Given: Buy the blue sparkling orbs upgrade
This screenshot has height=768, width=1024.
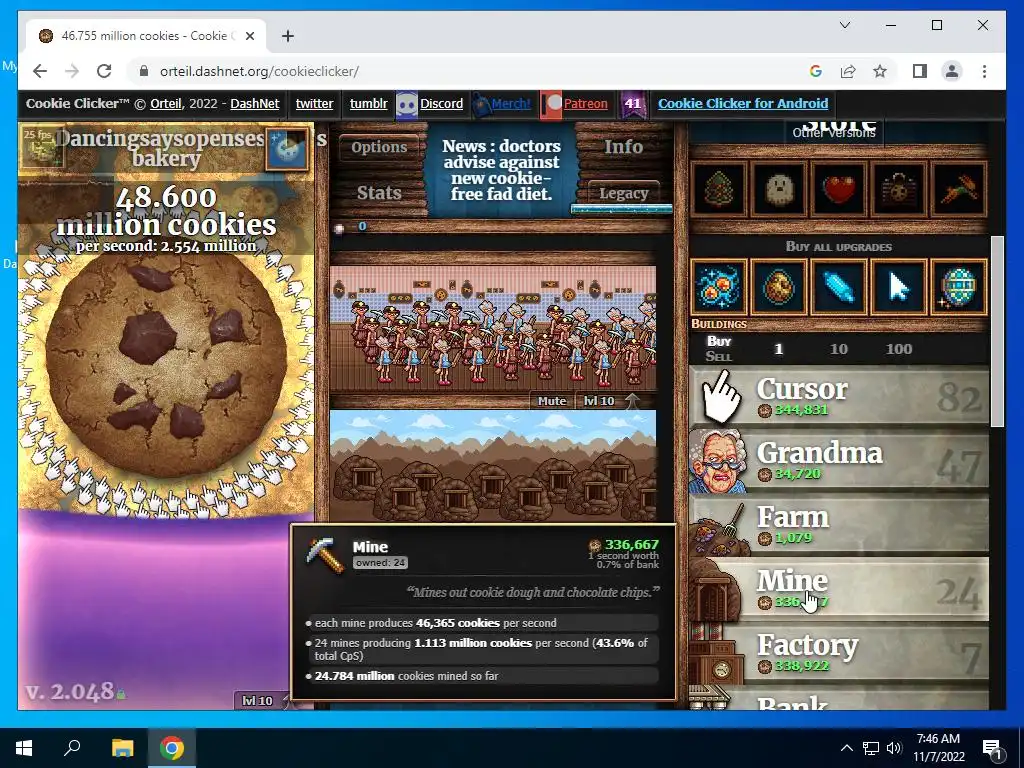Looking at the screenshot, I should (718, 287).
